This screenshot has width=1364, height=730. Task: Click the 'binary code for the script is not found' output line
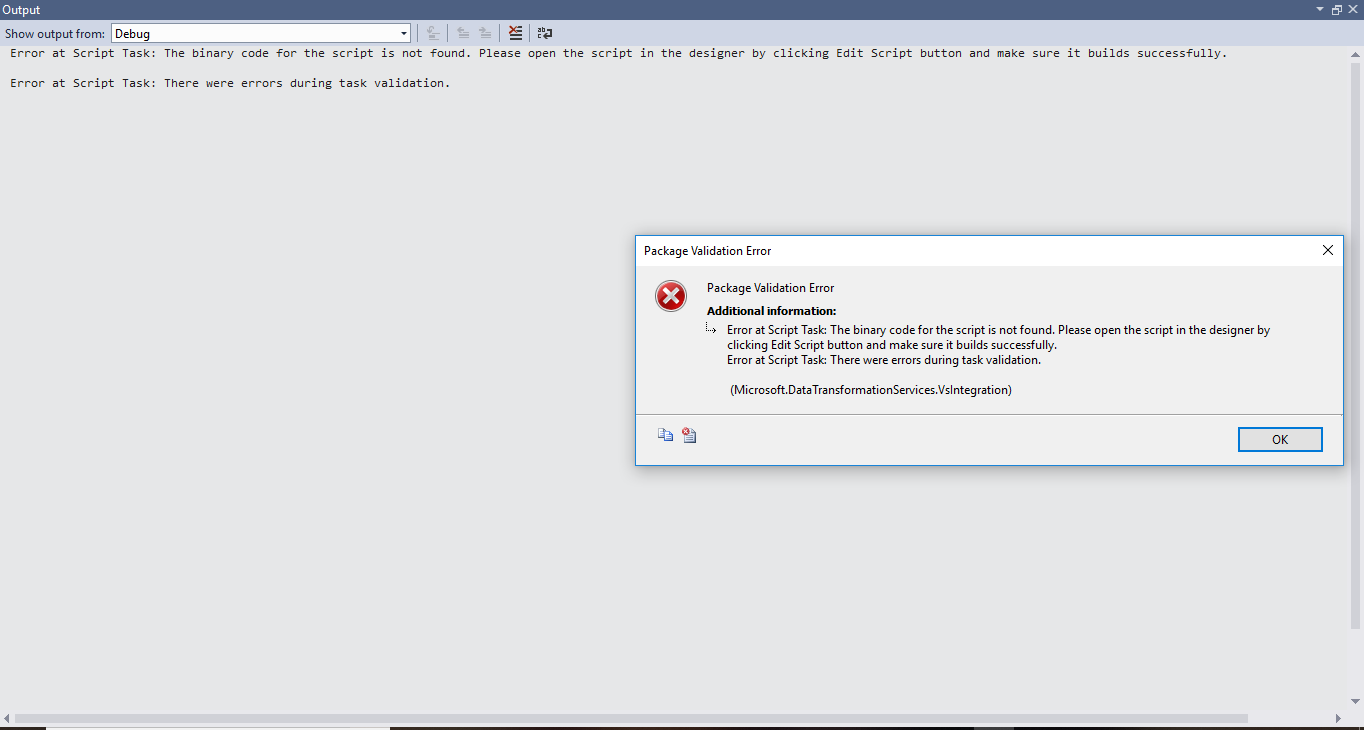click(619, 53)
